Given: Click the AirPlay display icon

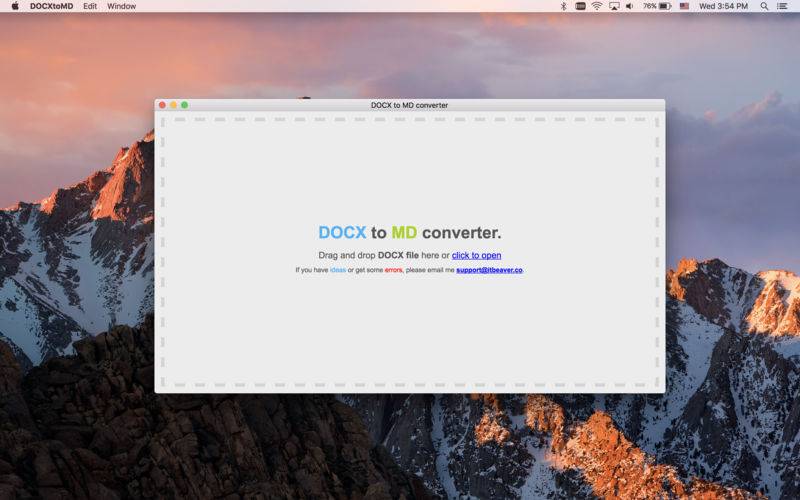Looking at the screenshot, I should [x=613, y=6].
